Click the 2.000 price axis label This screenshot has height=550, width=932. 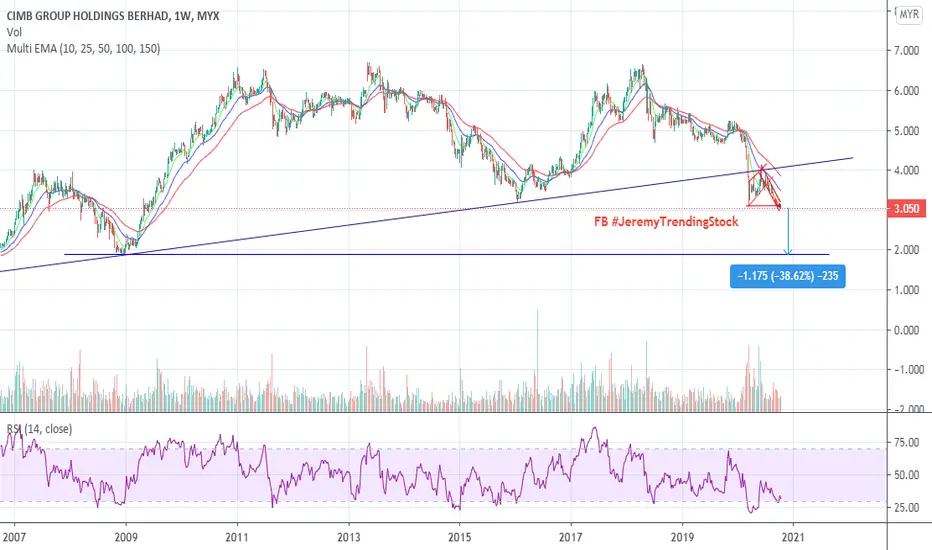click(x=906, y=250)
